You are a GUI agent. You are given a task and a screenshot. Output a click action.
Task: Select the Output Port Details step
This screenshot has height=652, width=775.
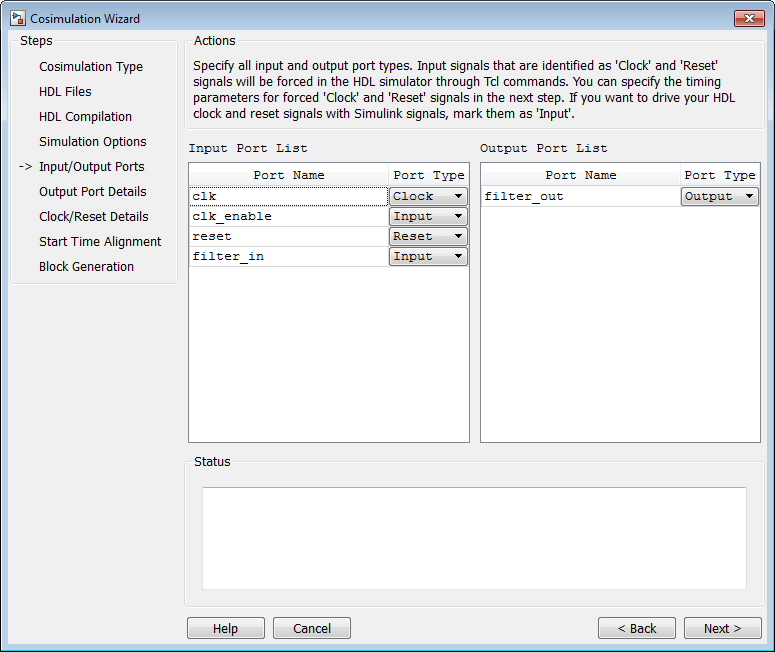[93, 192]
